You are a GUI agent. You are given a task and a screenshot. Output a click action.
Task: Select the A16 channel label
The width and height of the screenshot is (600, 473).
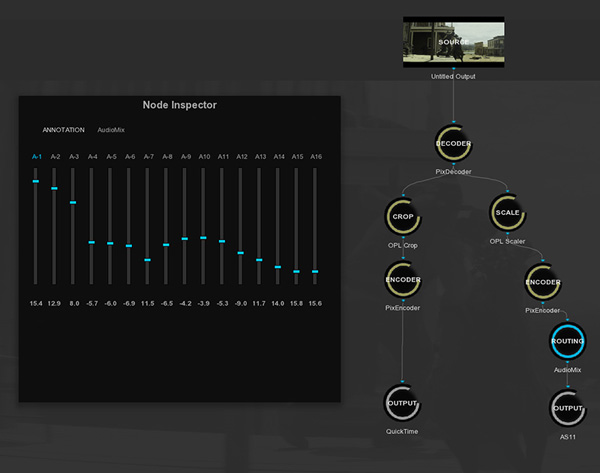316,157
